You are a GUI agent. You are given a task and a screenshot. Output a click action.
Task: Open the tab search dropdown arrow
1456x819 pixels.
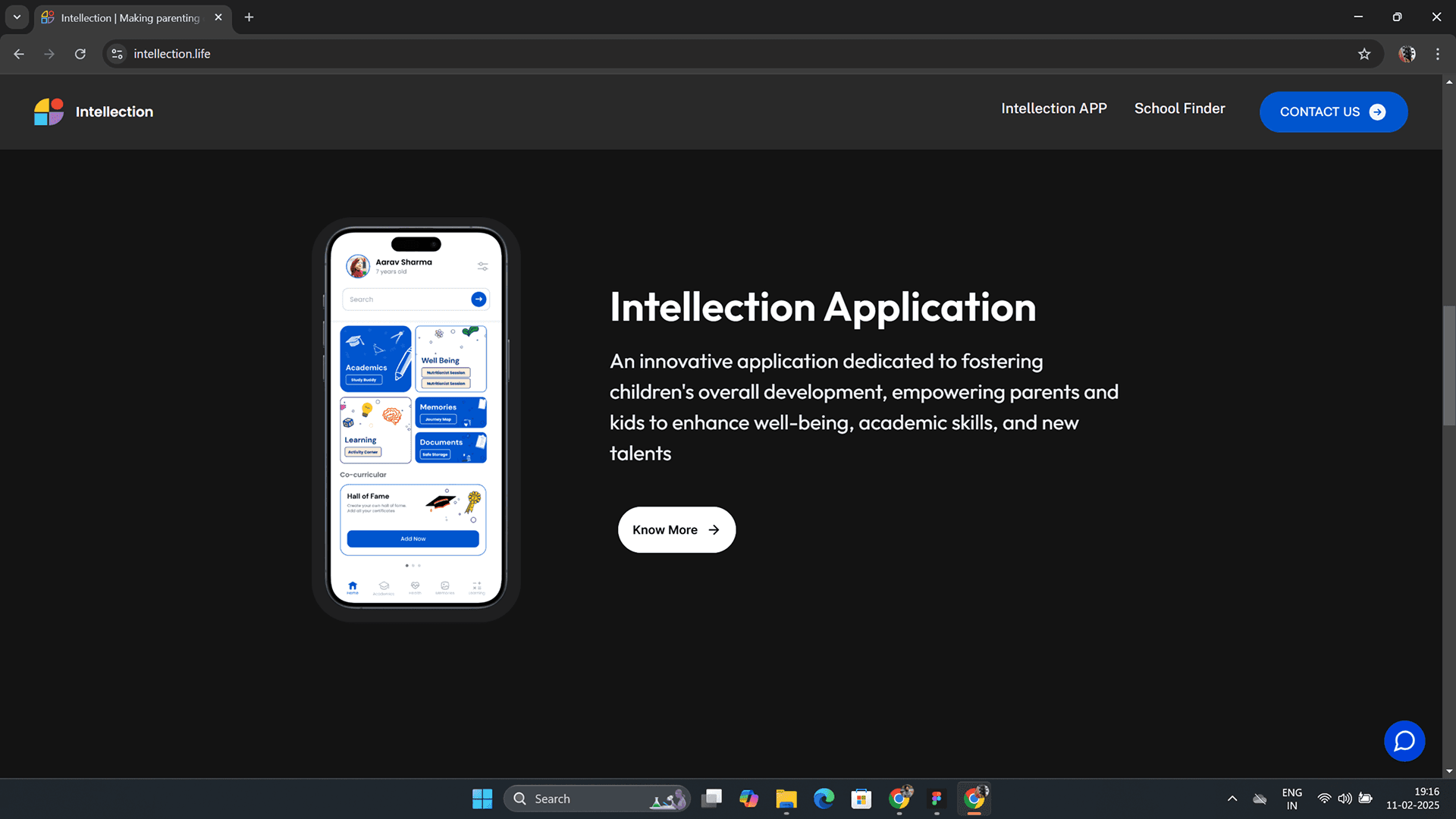[x=17, y=17]
